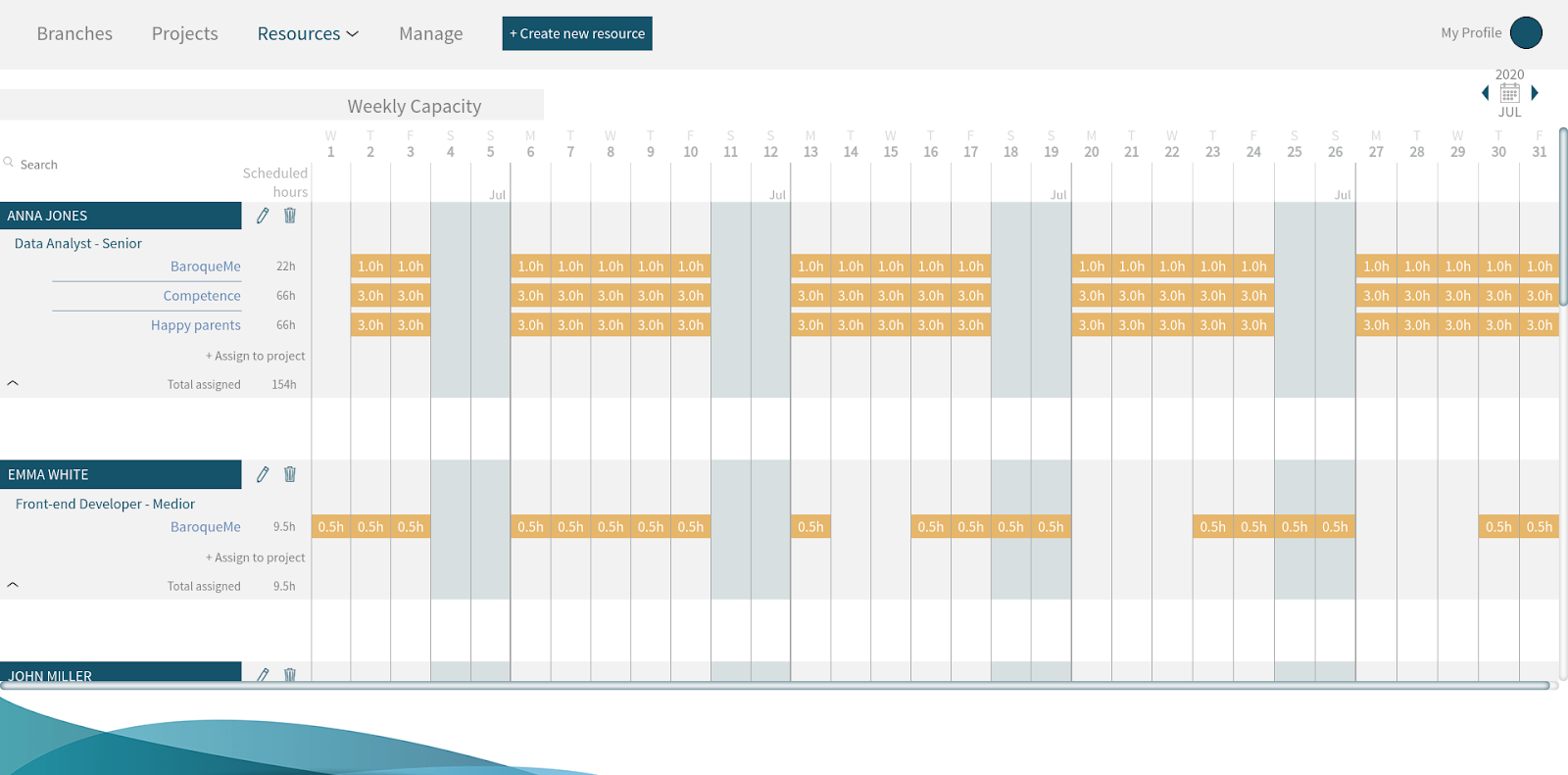
Task: Click the horizontal scrollbar
Action: click(774, 686)
